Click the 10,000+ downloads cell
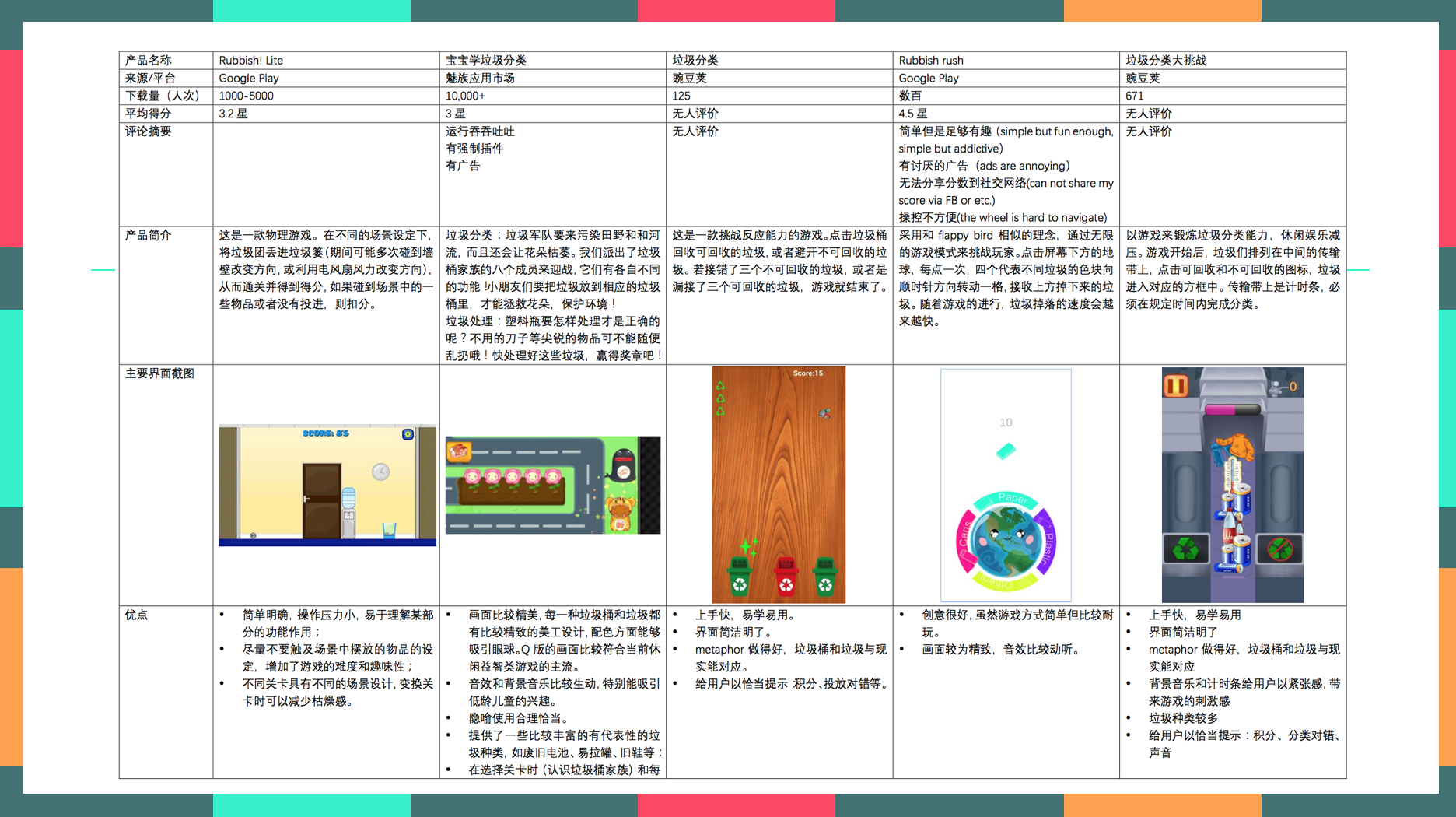The height and width of the screenshot is (817, 1456). pos(552,96)
